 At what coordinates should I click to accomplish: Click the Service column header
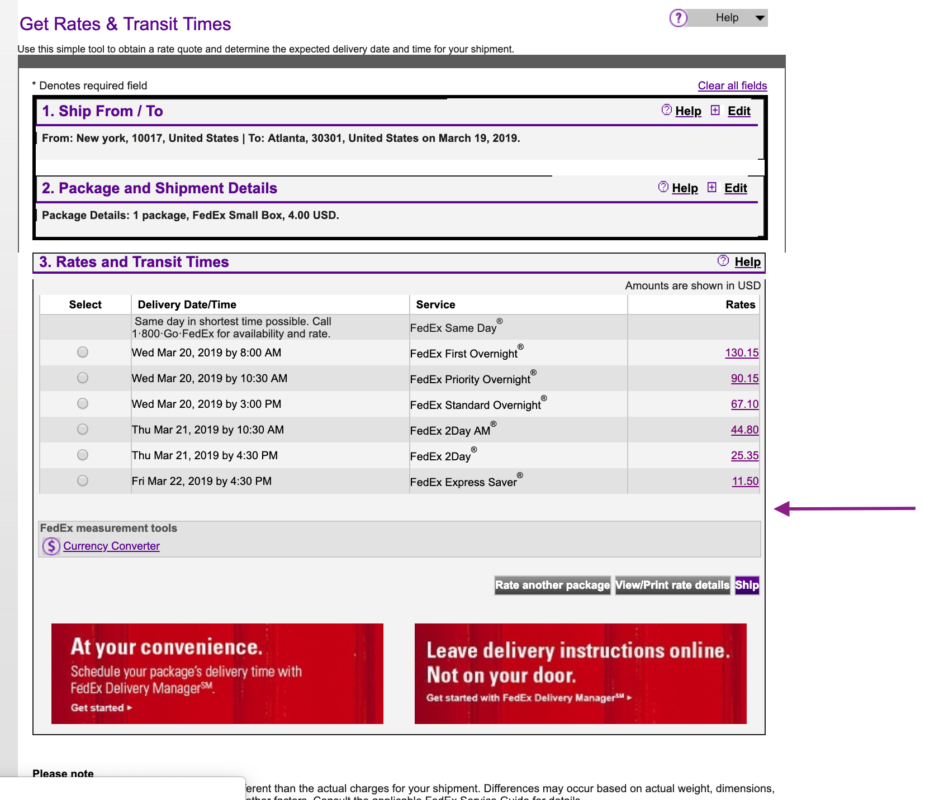tap(435, 304)
